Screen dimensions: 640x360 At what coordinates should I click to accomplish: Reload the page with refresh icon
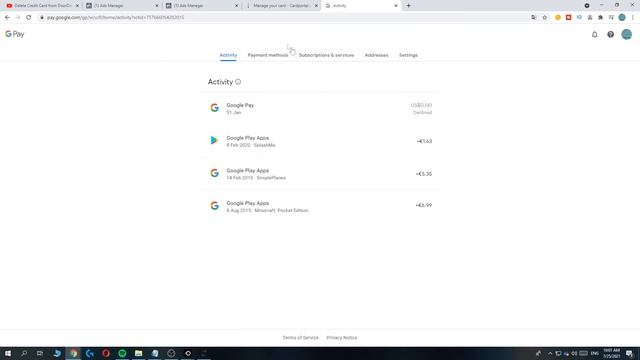(29, 18)
